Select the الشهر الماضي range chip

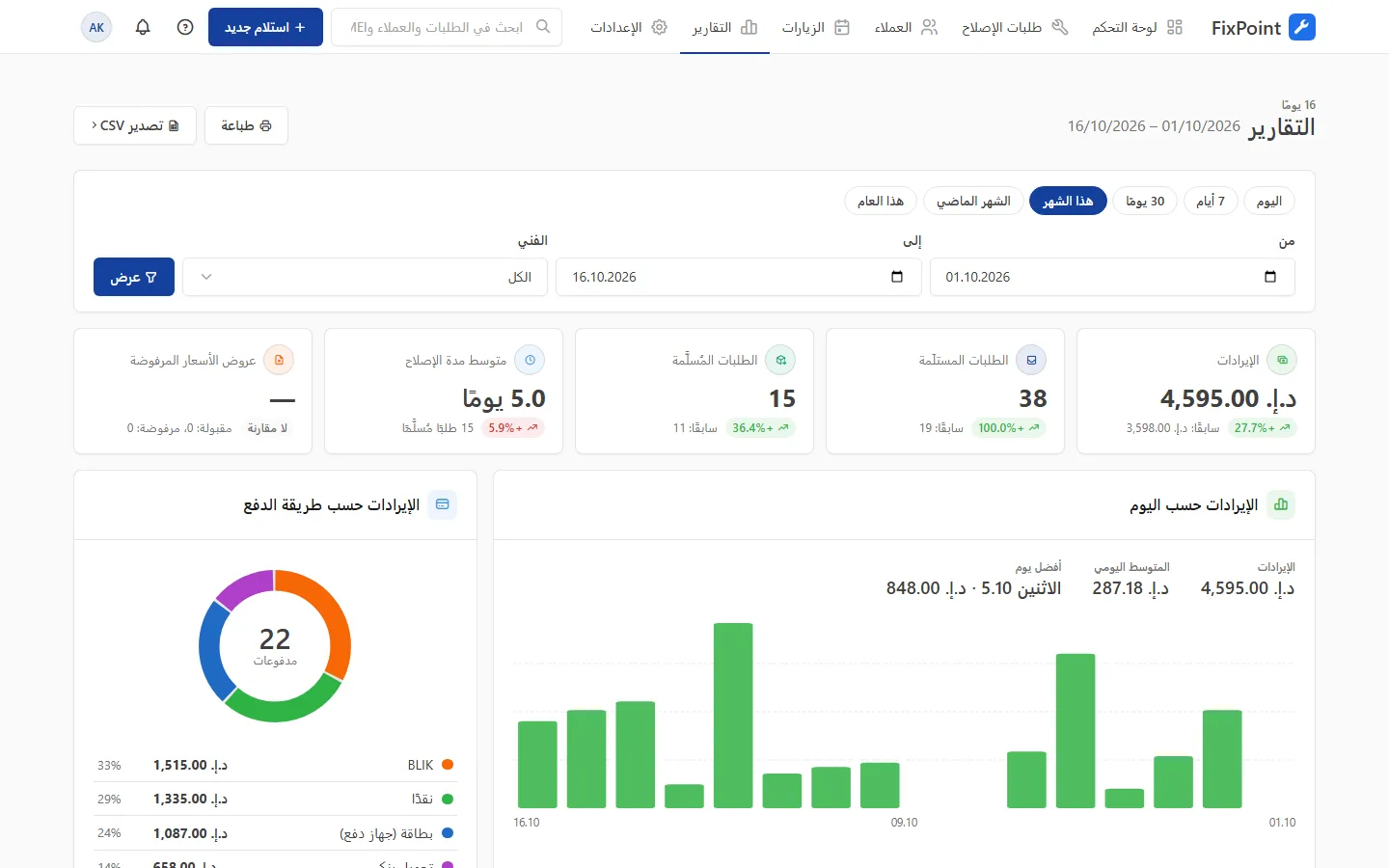coord(973,201)
